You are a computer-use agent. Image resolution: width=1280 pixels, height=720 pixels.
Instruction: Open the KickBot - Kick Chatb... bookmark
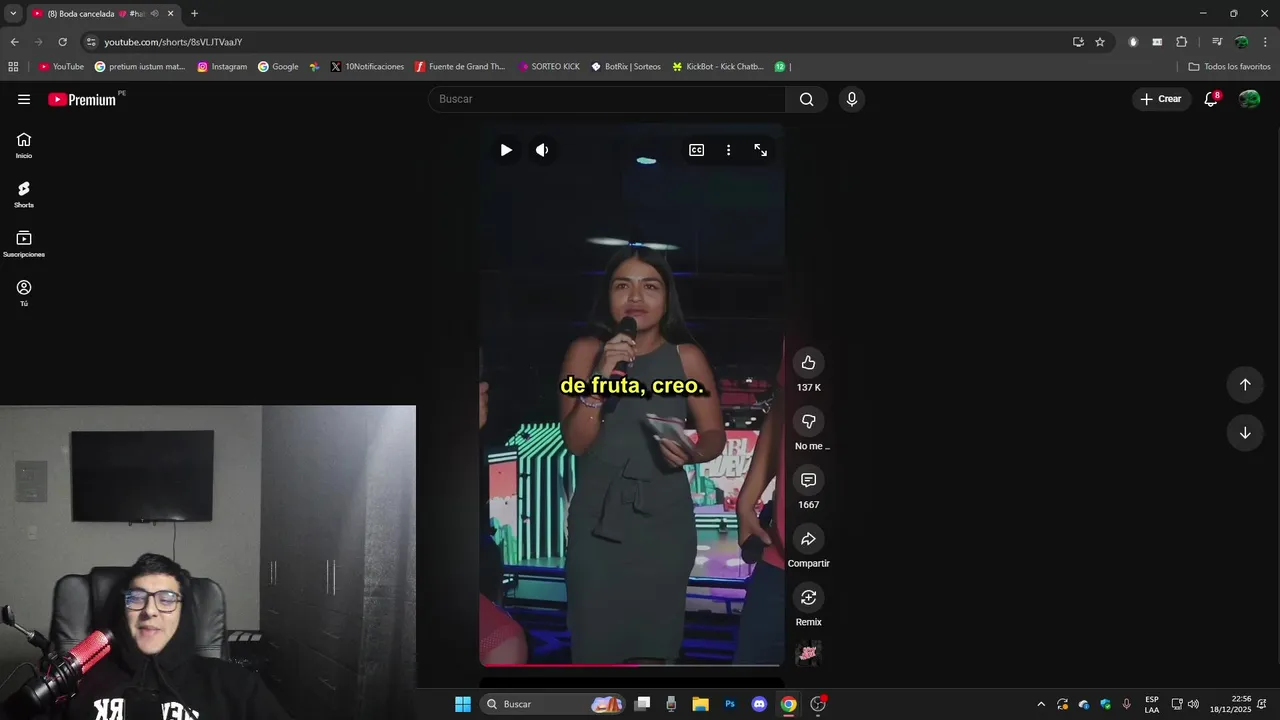(718, 67)
